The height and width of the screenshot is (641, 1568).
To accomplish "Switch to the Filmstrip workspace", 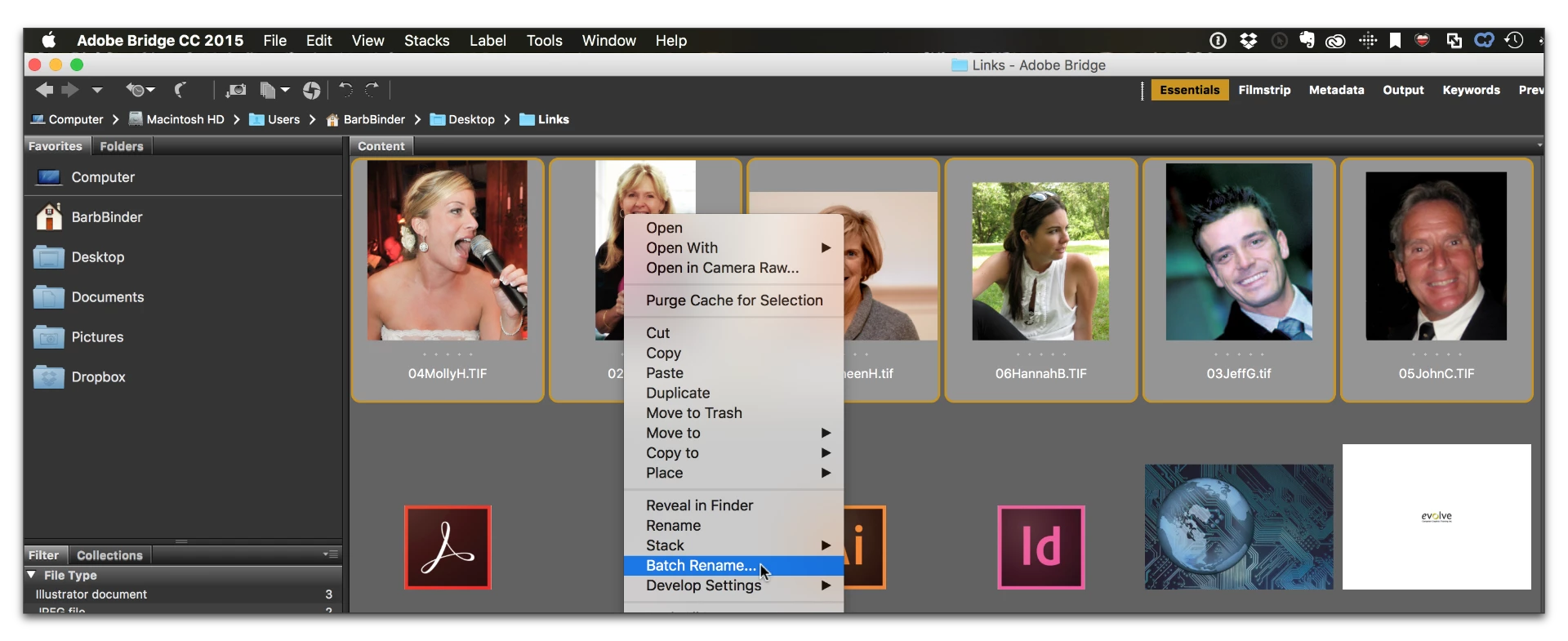I will [1264, 90].
